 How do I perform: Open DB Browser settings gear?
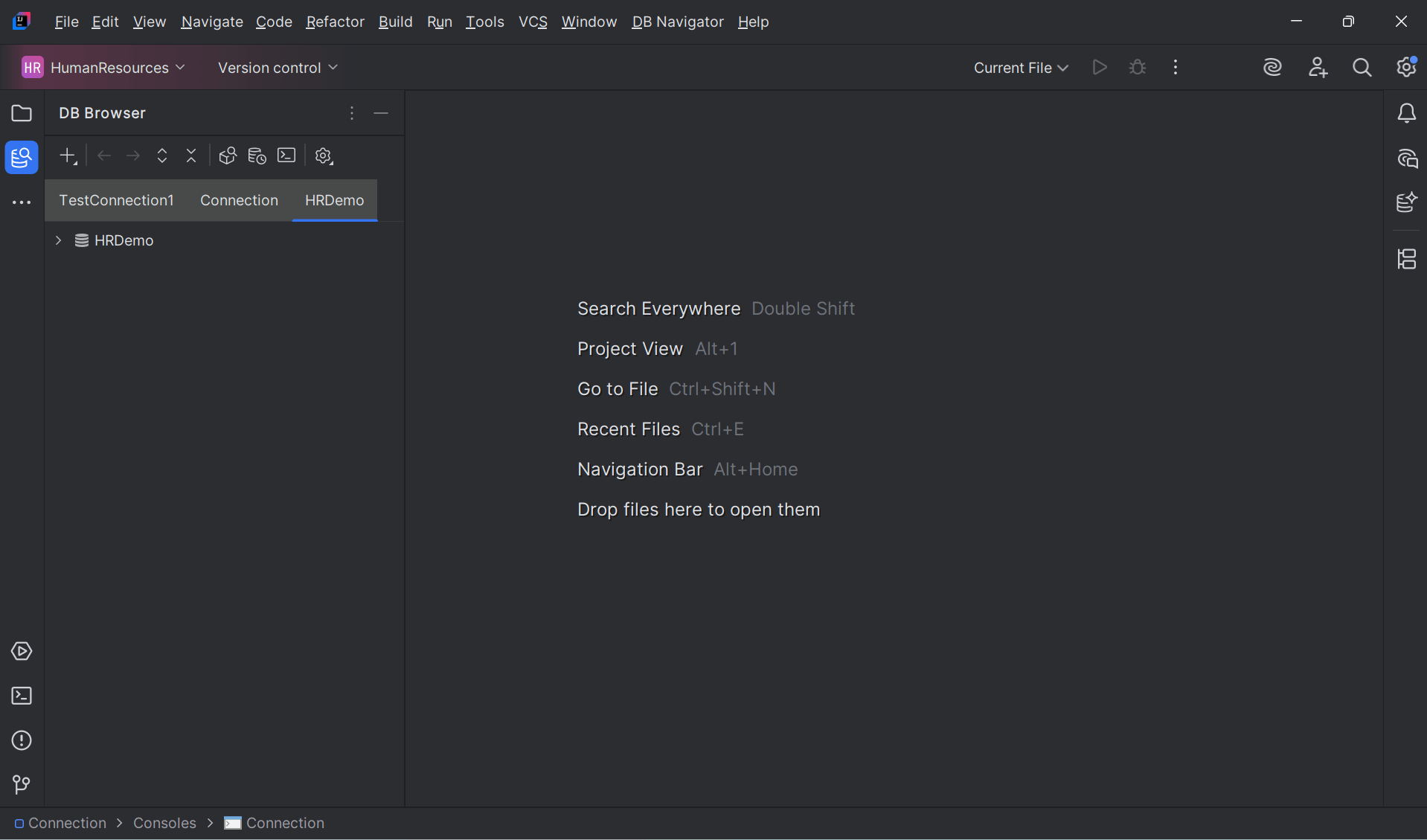pyautogui.click(x=322, y=156)
